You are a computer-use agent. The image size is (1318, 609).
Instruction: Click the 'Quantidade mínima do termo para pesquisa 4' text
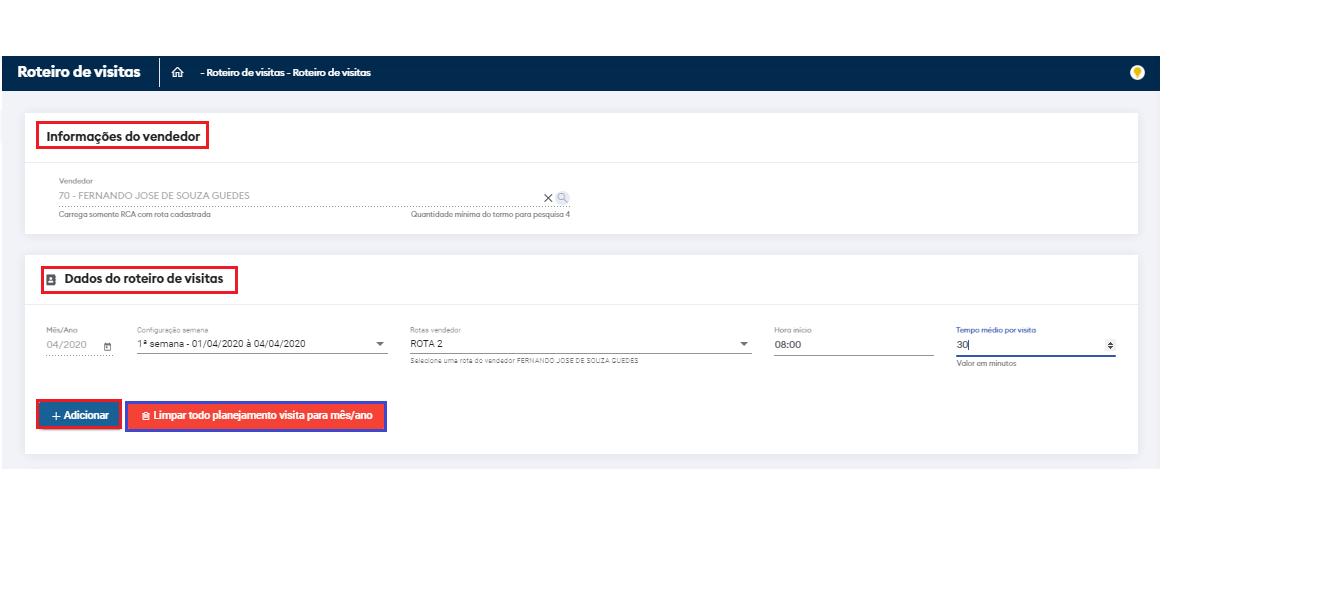coord(490,215)
